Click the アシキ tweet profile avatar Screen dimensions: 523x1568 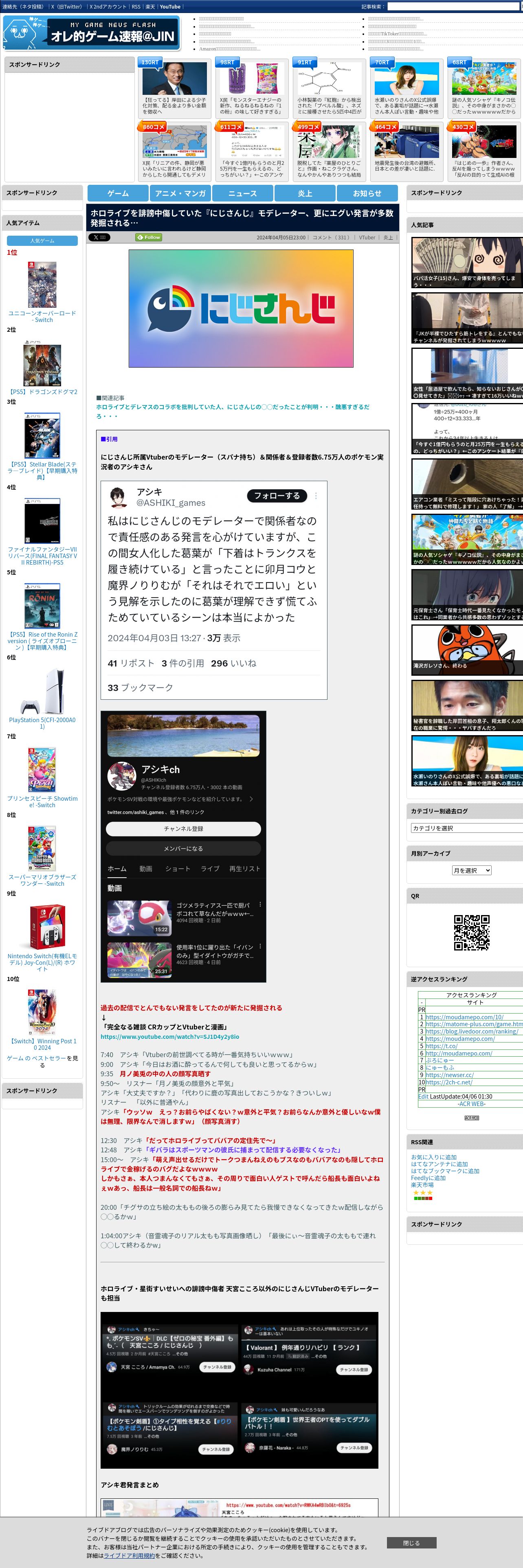coord(118,497)
